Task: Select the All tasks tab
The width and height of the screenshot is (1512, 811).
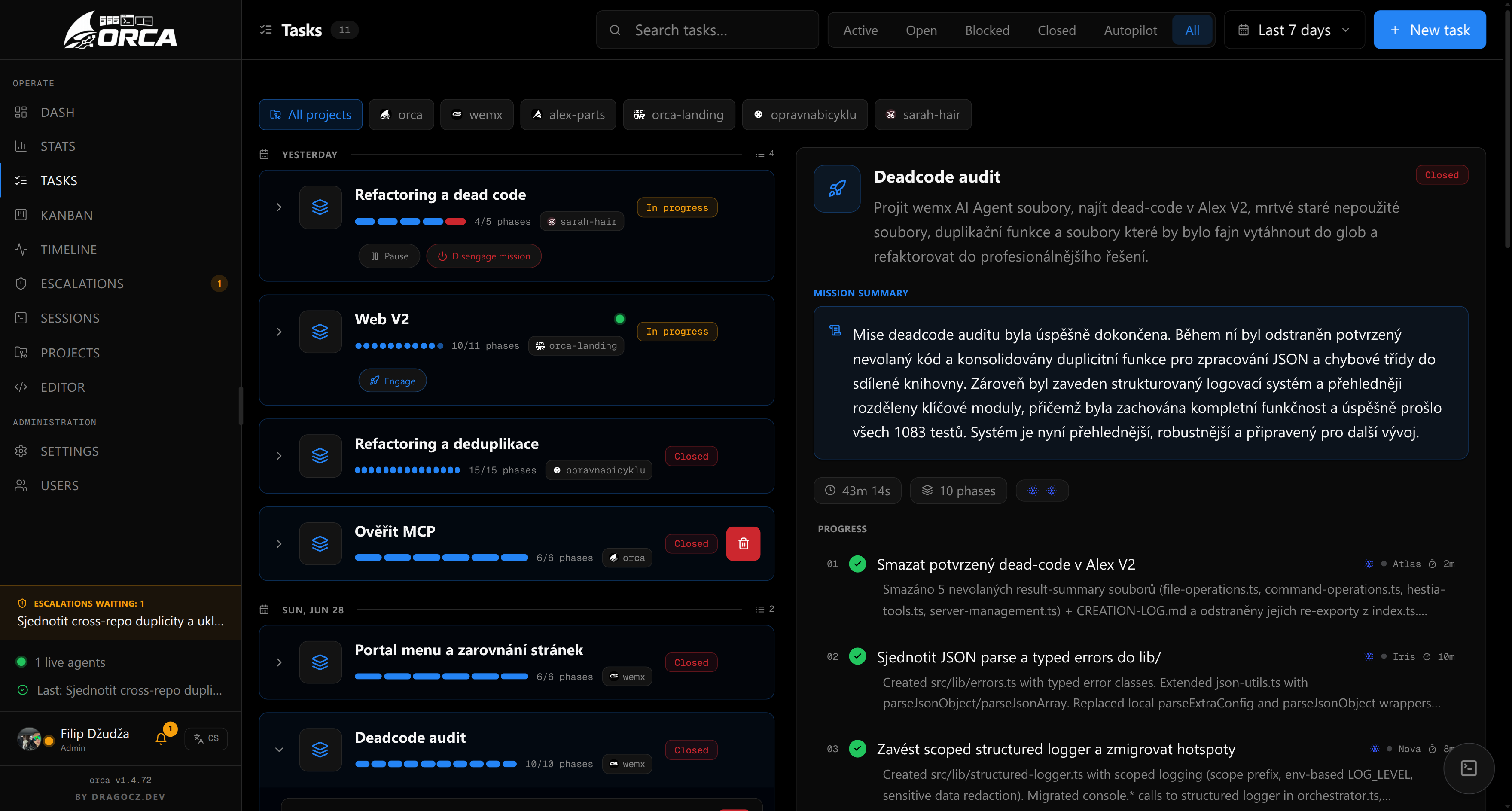Action: click(1192, 30)
